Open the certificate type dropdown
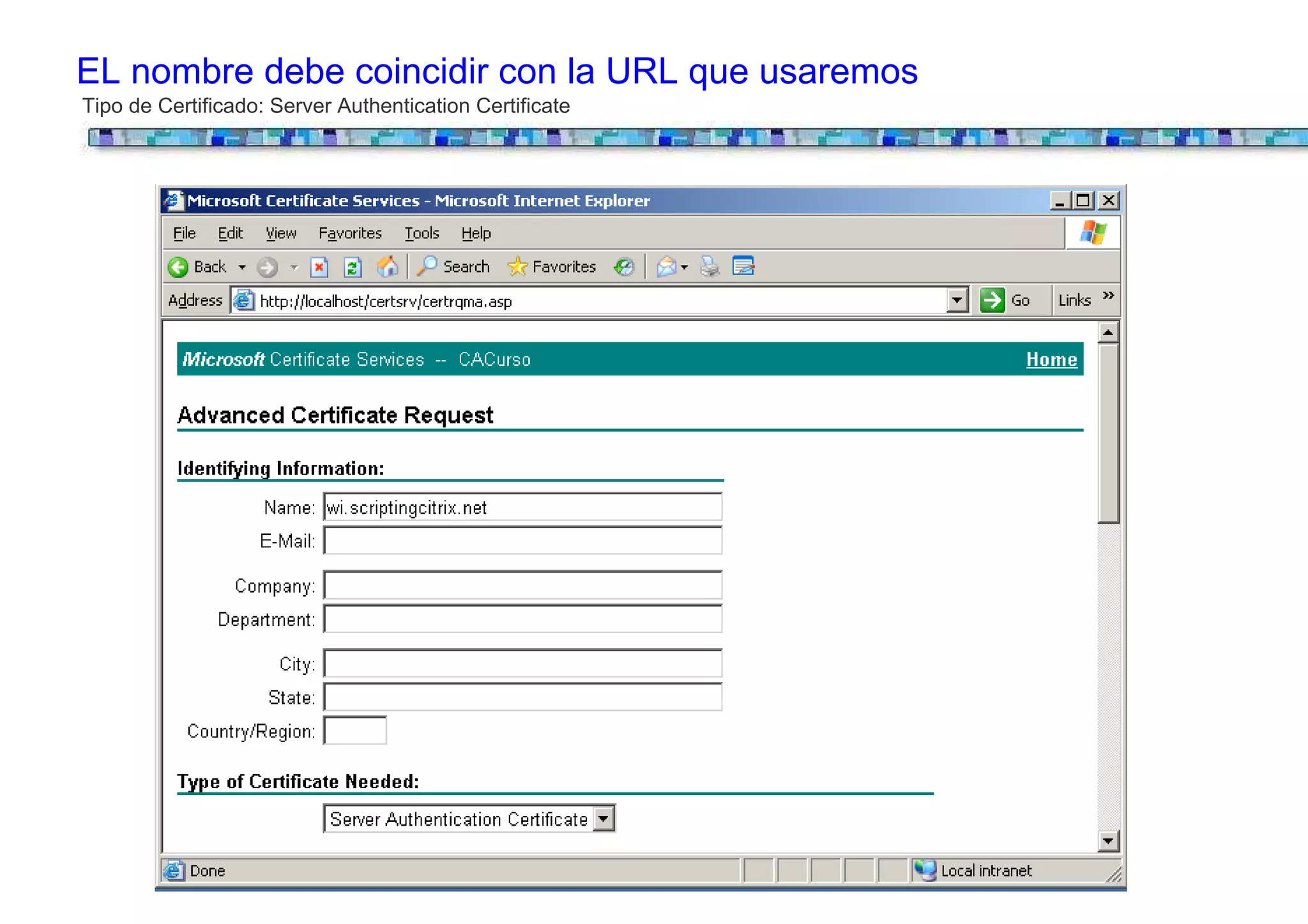 [469, 819]
